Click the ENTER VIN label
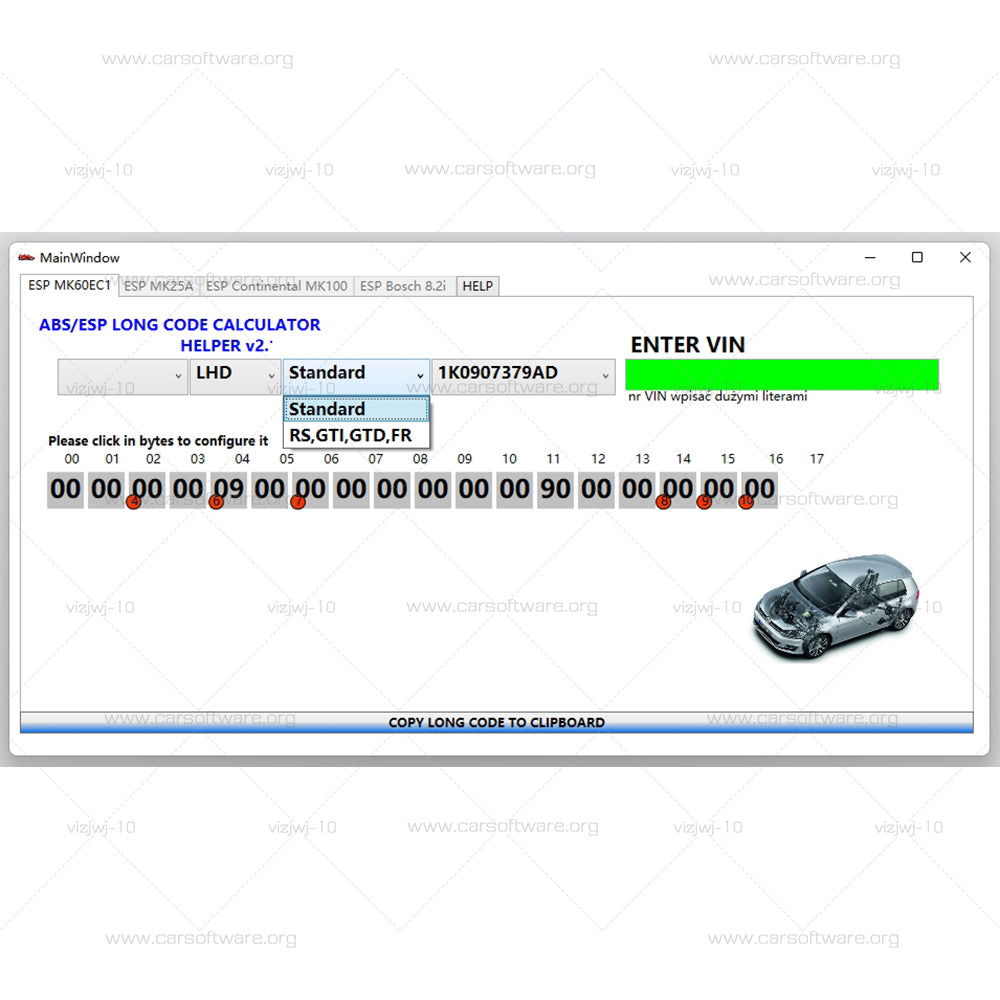 tap(688, 345)
